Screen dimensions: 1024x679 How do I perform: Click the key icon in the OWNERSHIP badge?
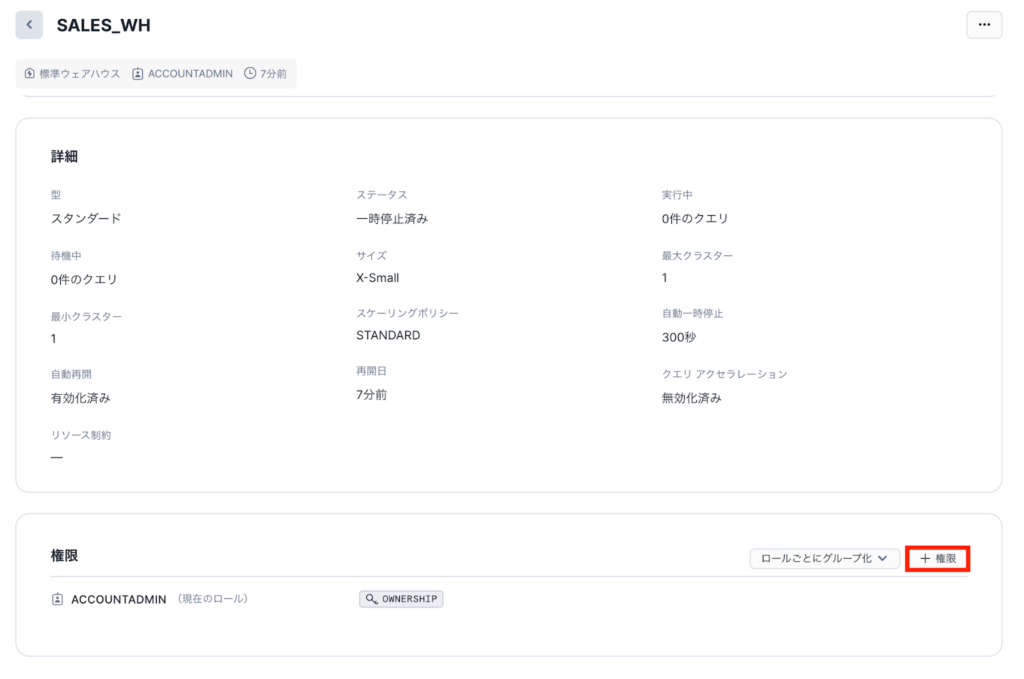pyautogui.click(x=371, y=599)
